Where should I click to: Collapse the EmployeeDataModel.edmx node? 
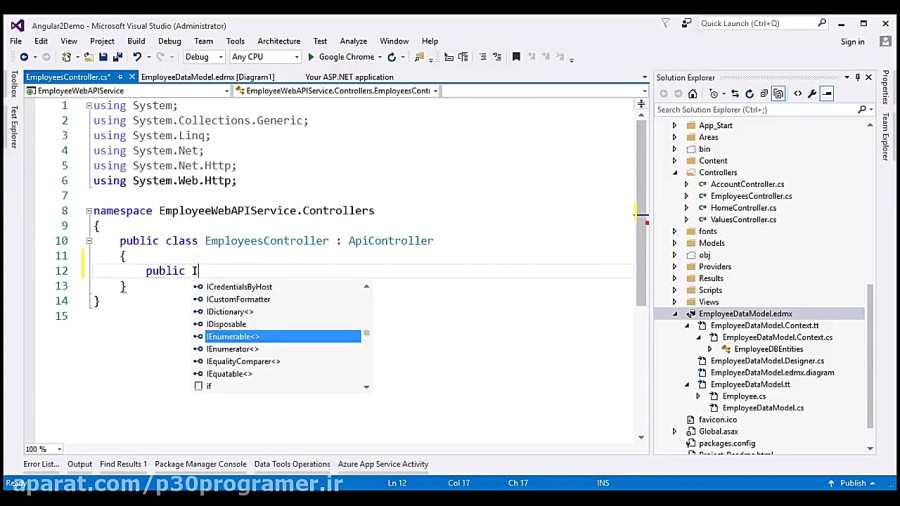tap(674, 314)
